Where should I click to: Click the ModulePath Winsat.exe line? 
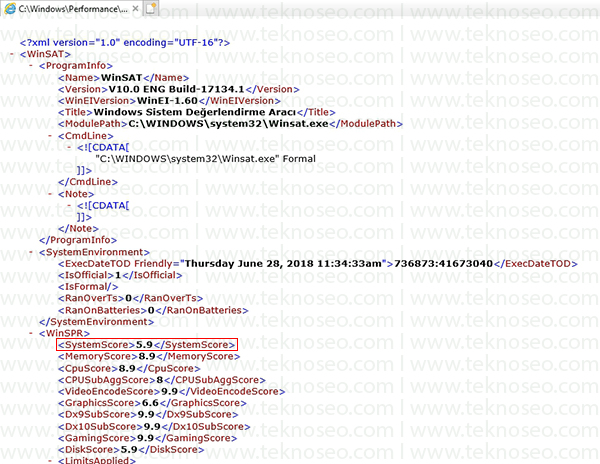point(230,124)
